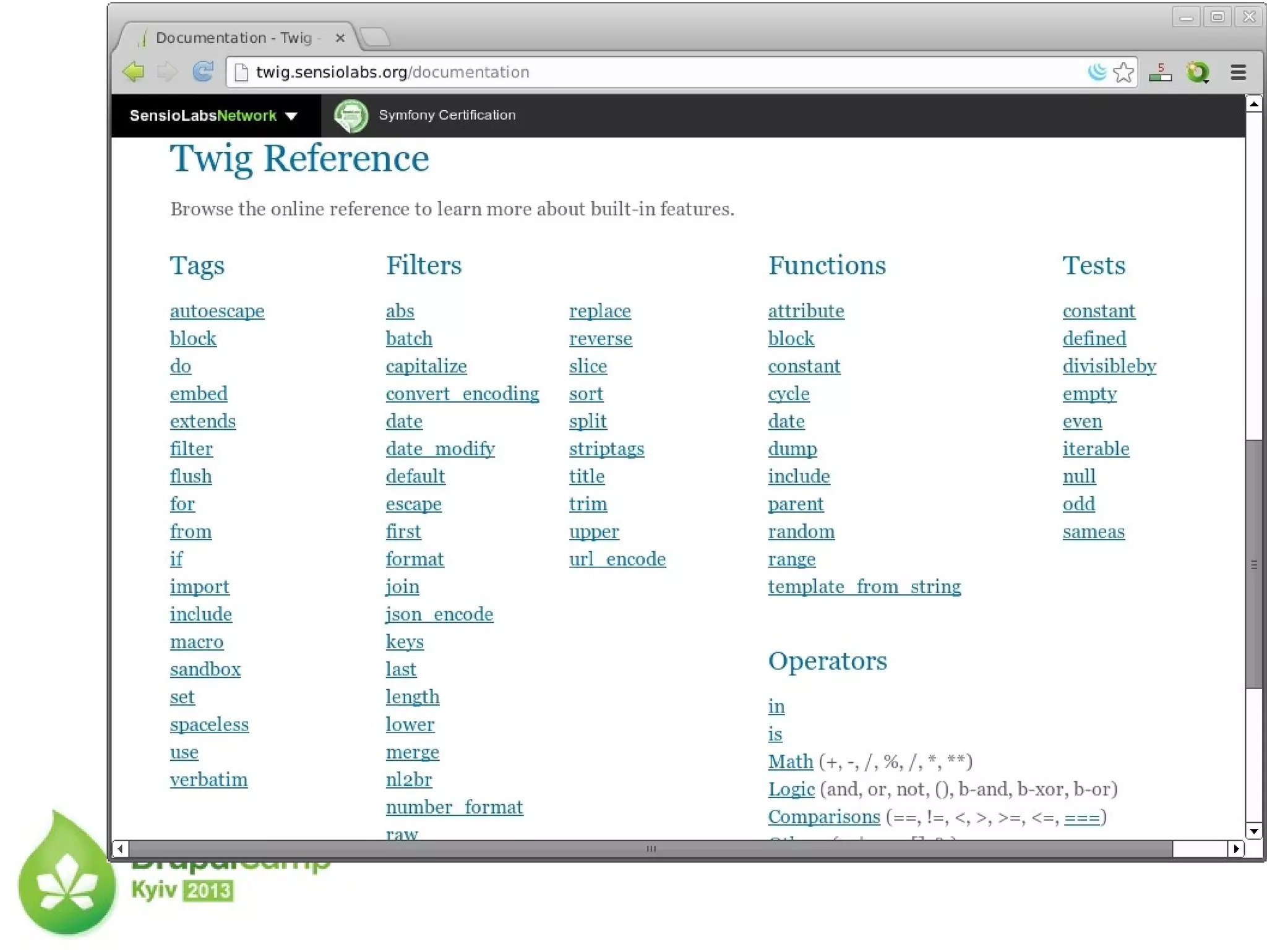Click the browser forward arrow
The height and width of the screenshot is (952, 1267).
(168, 72)
